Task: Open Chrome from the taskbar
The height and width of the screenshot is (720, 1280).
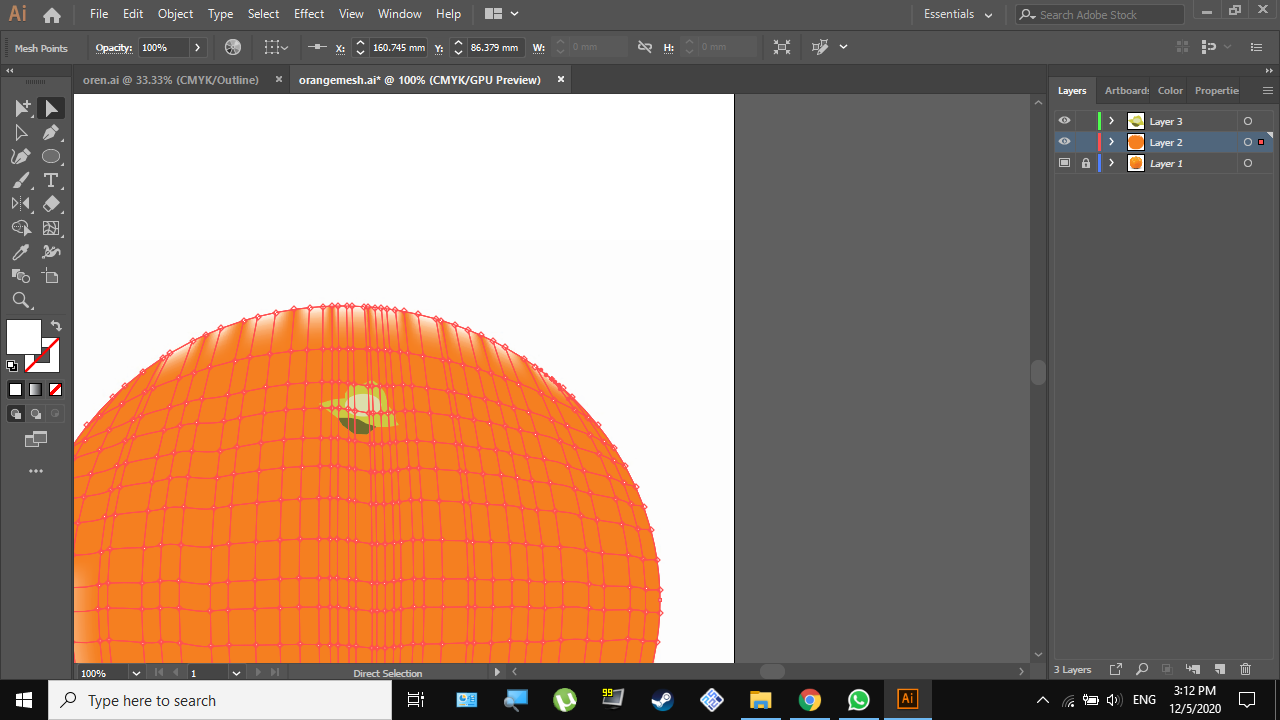Action: point(809,700)
